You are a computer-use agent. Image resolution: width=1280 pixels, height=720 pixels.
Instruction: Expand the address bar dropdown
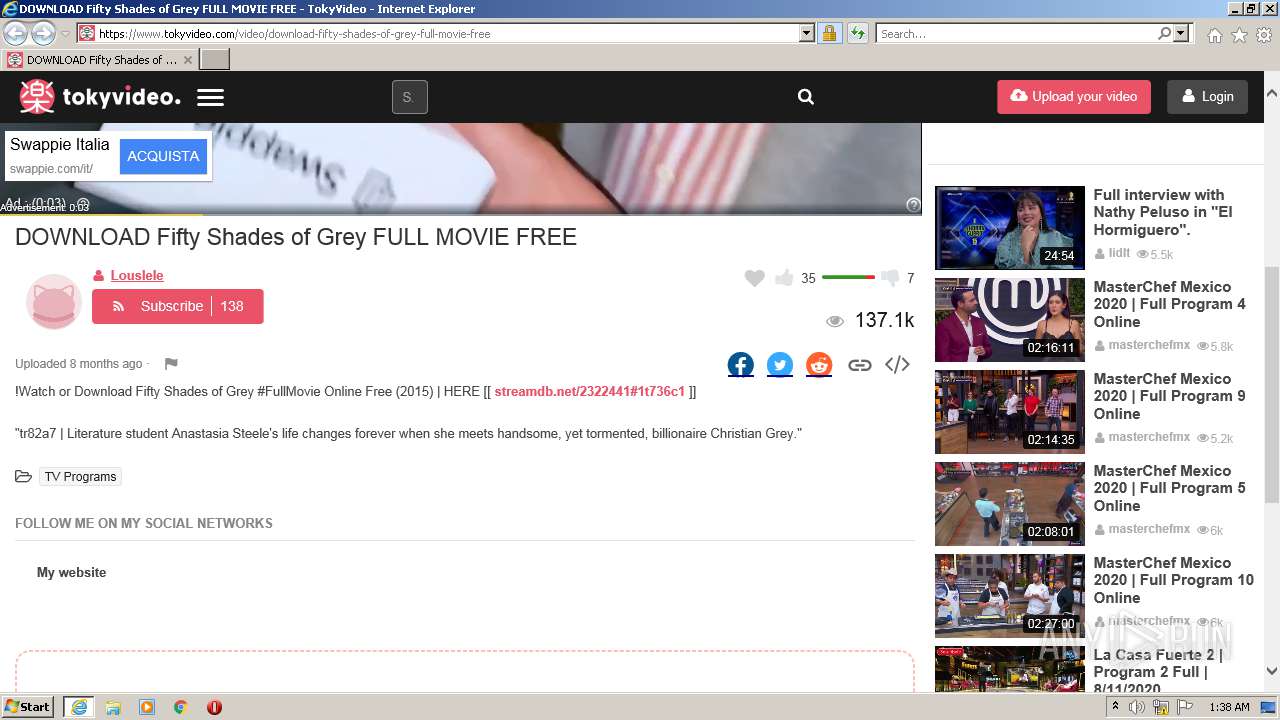click(x=807, y=33)
